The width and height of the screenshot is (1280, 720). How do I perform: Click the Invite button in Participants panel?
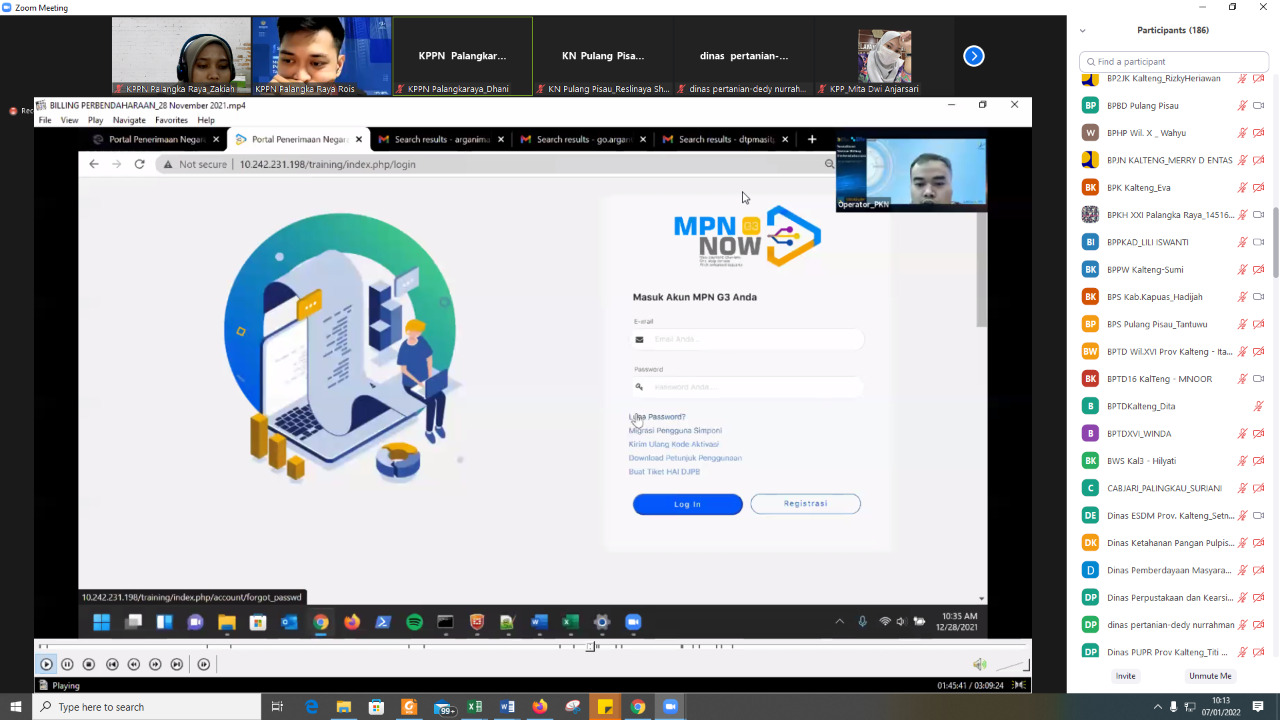click(1126, 676)
